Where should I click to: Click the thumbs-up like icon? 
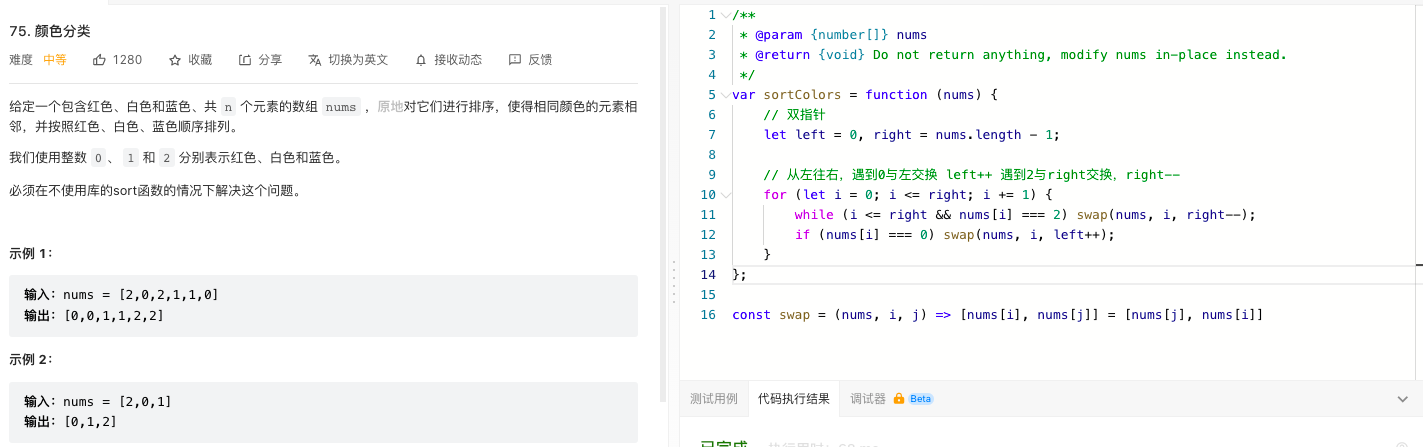point(99,60)
